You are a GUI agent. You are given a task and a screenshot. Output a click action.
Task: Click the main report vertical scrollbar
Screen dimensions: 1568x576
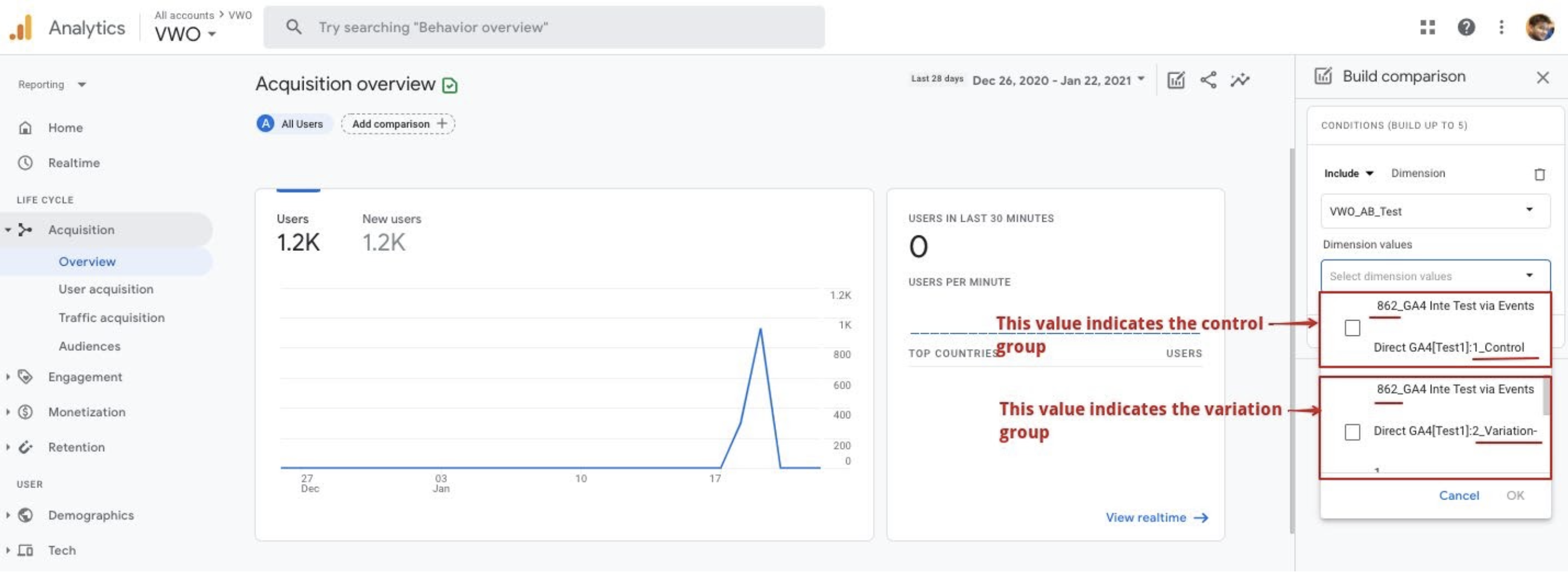pyautogui.click(x=1291, y=341)
